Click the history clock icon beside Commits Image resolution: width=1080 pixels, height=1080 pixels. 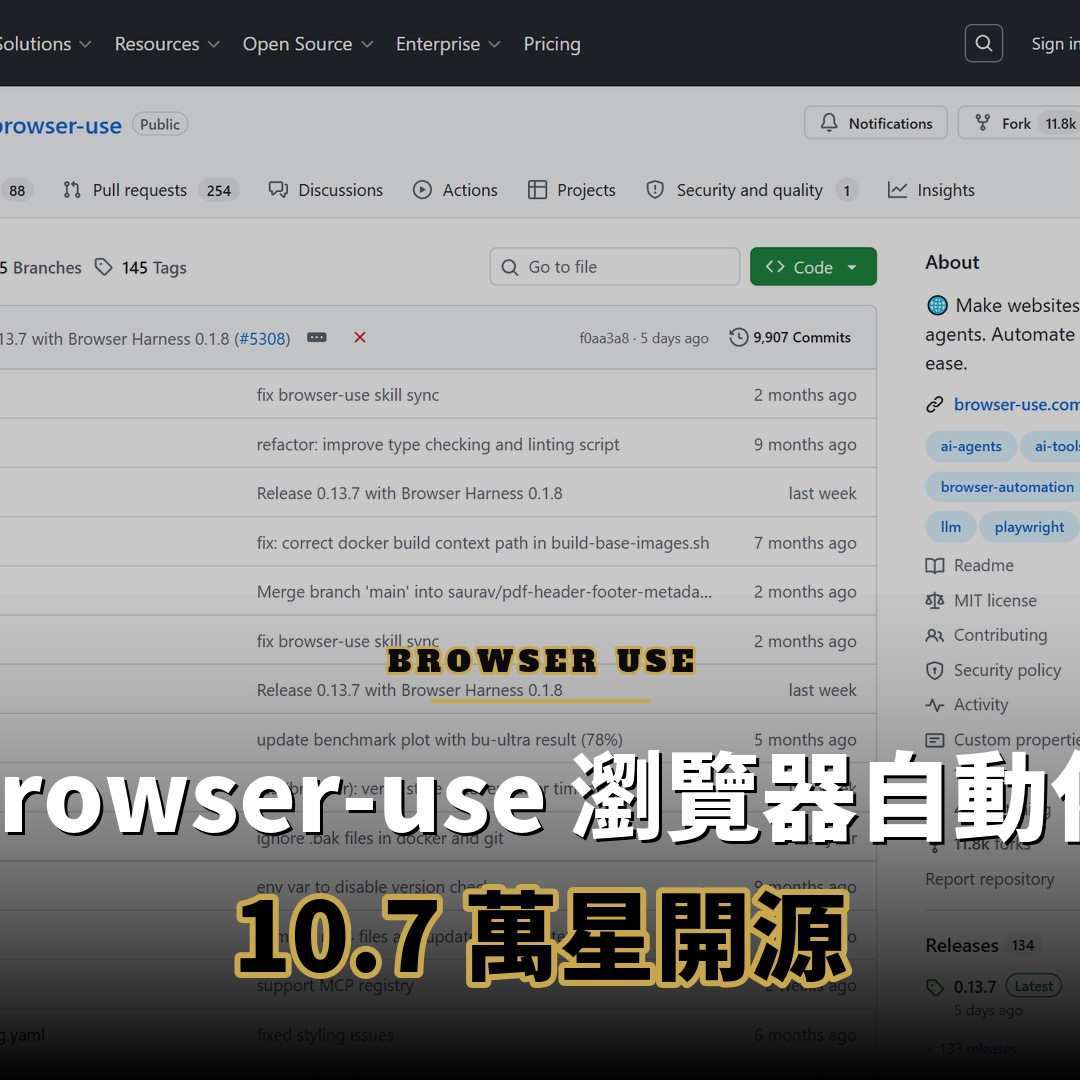tap(738, 338)
